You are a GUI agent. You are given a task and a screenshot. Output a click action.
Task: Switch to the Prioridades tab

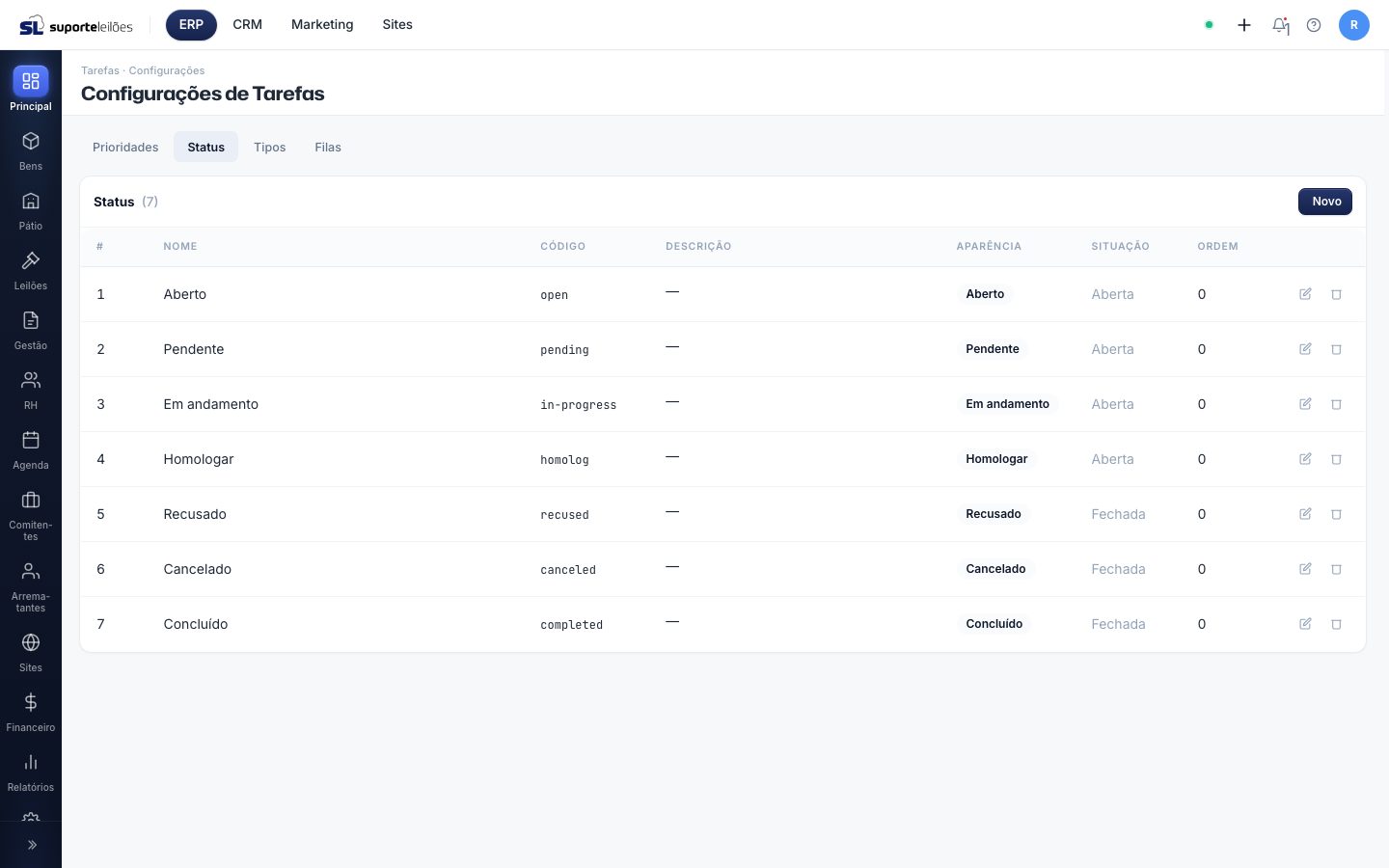point(125,148)
